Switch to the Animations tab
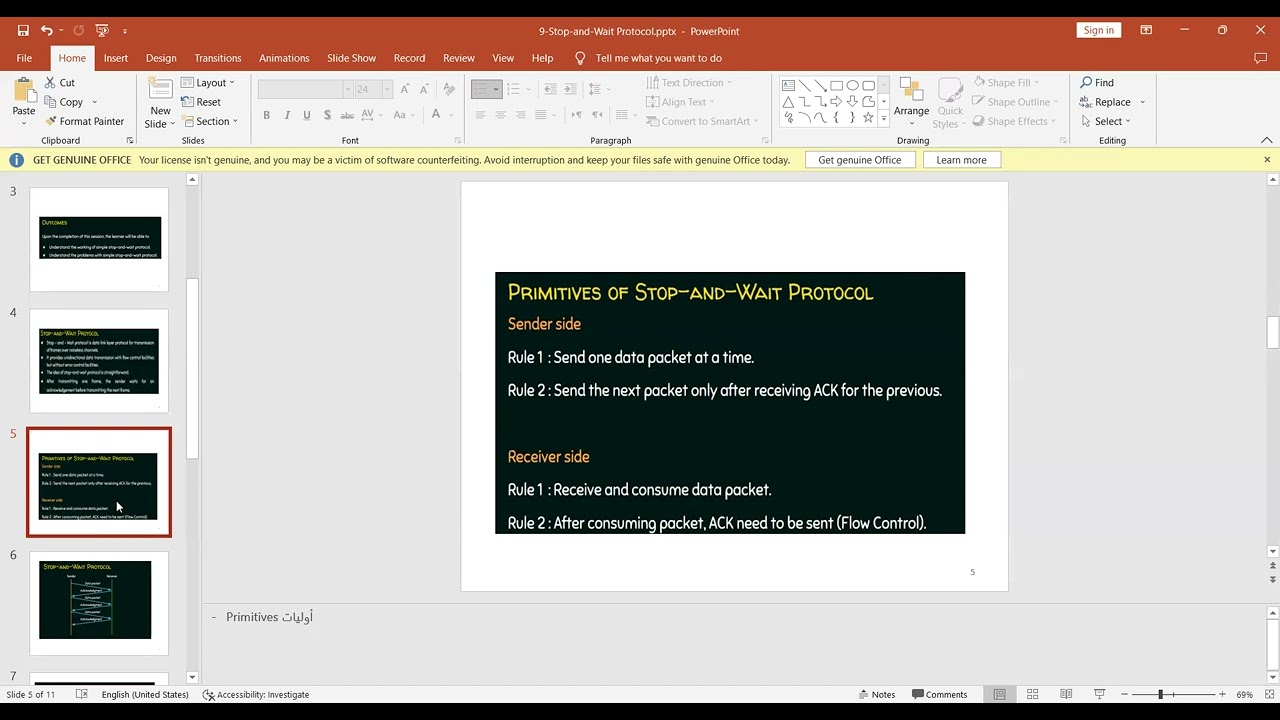The width and height of the screenshot is (1280, 720). [284, 58]
